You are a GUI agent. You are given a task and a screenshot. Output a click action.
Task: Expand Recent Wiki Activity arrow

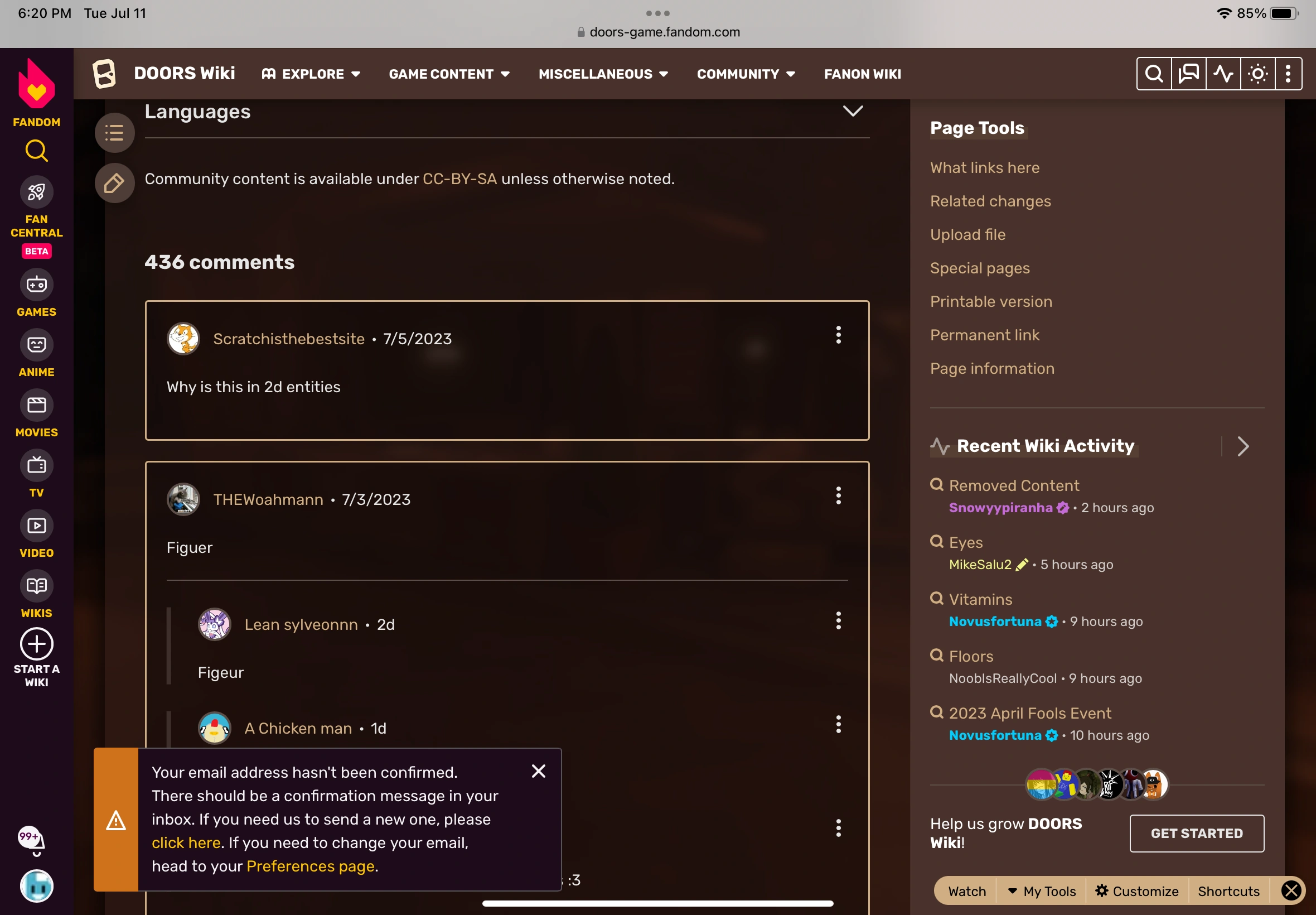(1242, 446)
